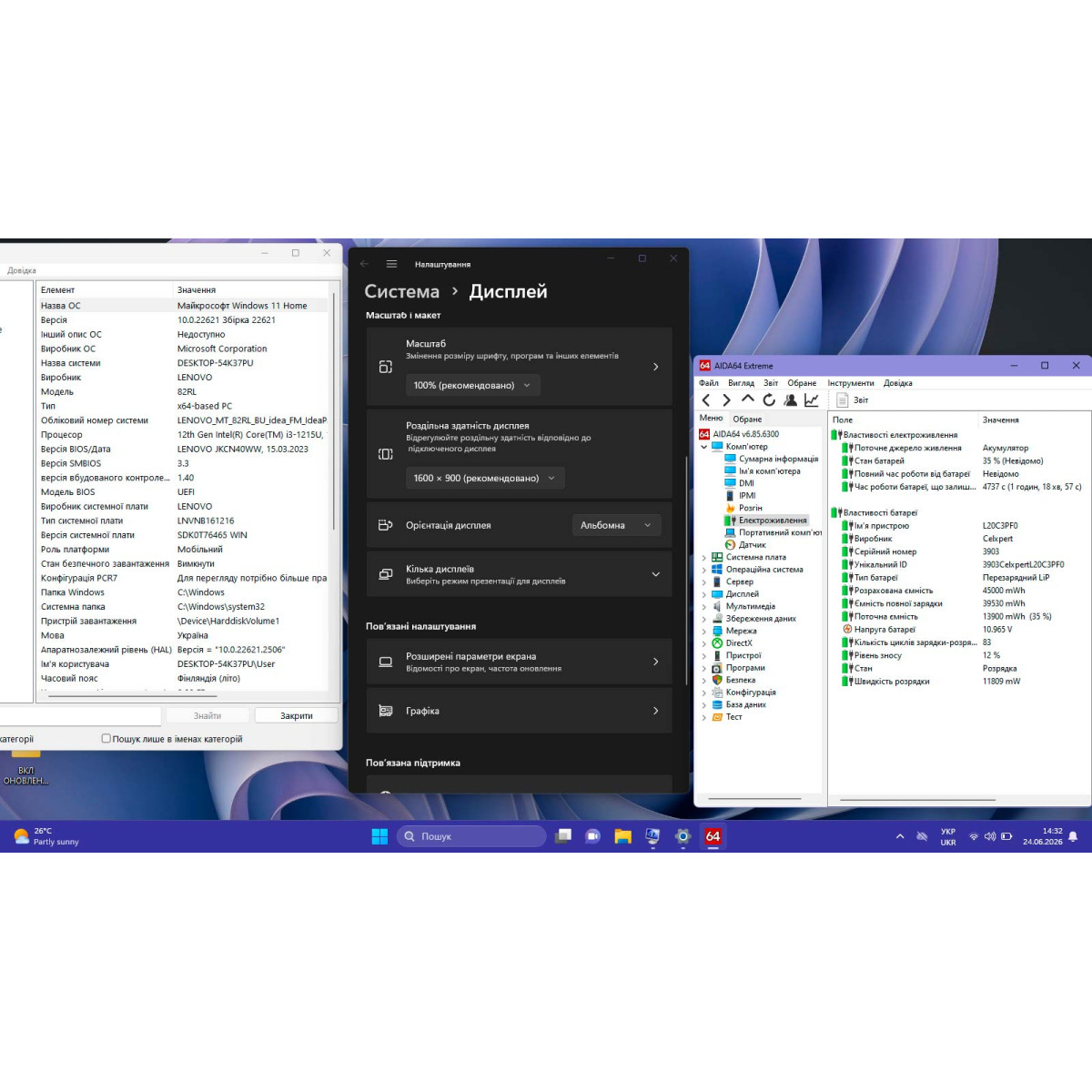Image resolution: width=1092 pixels, height=1092 pixels.
Task: Select Ім'я комп'ютера tree item
Action: (x=763, y=471)
